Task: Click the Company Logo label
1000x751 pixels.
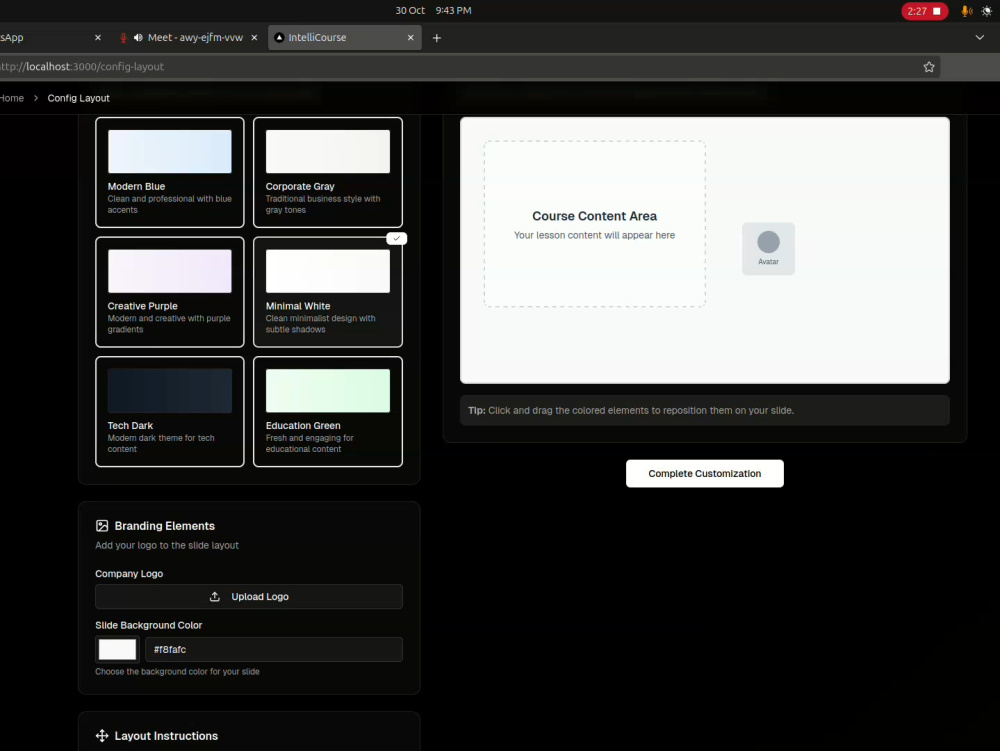Action: coord(129,574)
